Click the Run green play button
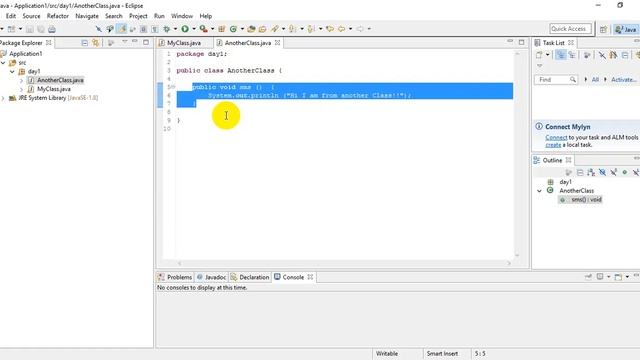This screenshot has width=640, height=360. coord(185,29)
